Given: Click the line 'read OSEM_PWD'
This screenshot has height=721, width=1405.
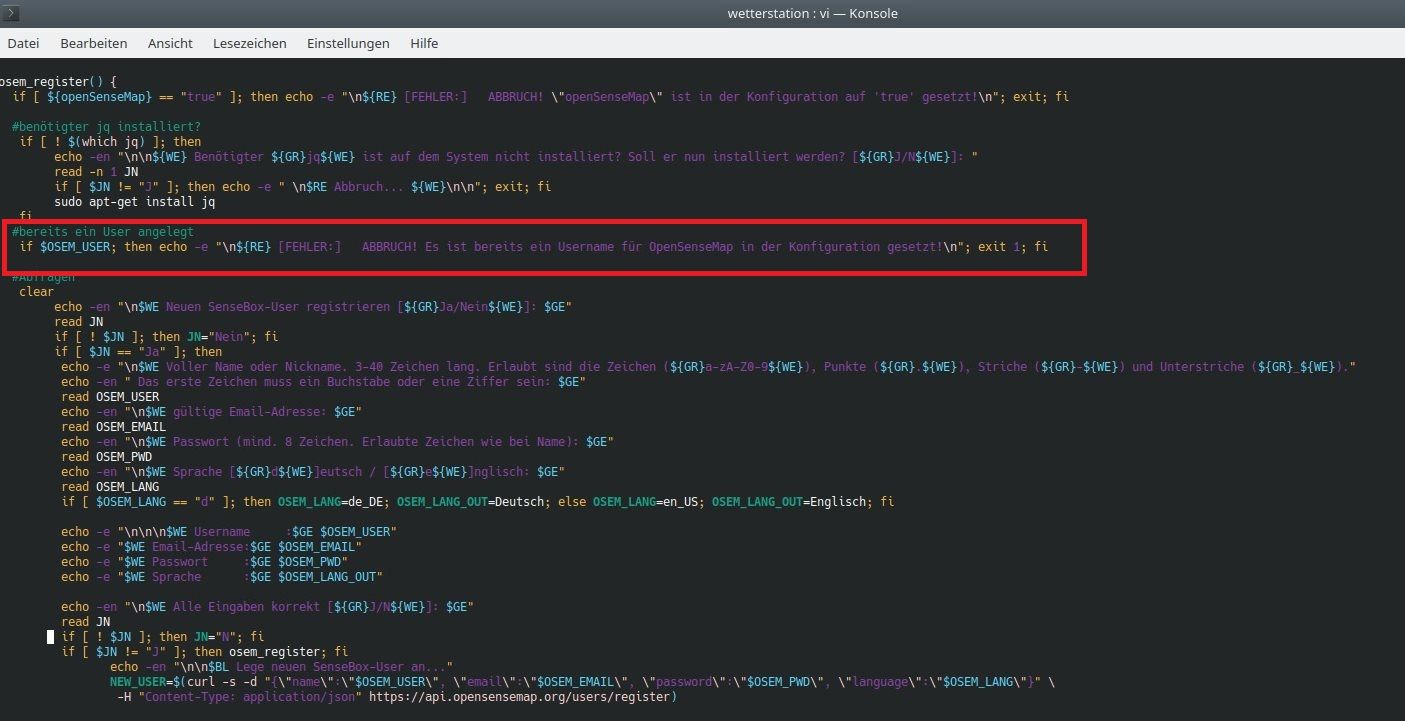Looking at the screenshot, I should click(106, 456).
